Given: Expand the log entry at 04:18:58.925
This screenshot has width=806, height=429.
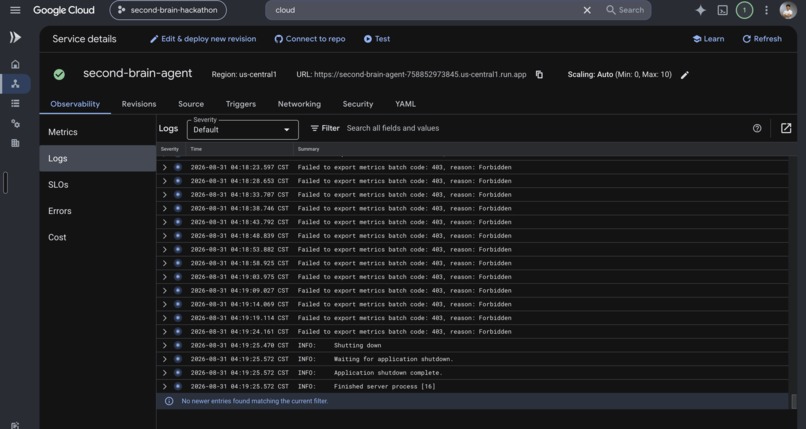Looking at the screenshot, I should click(164, 263).
